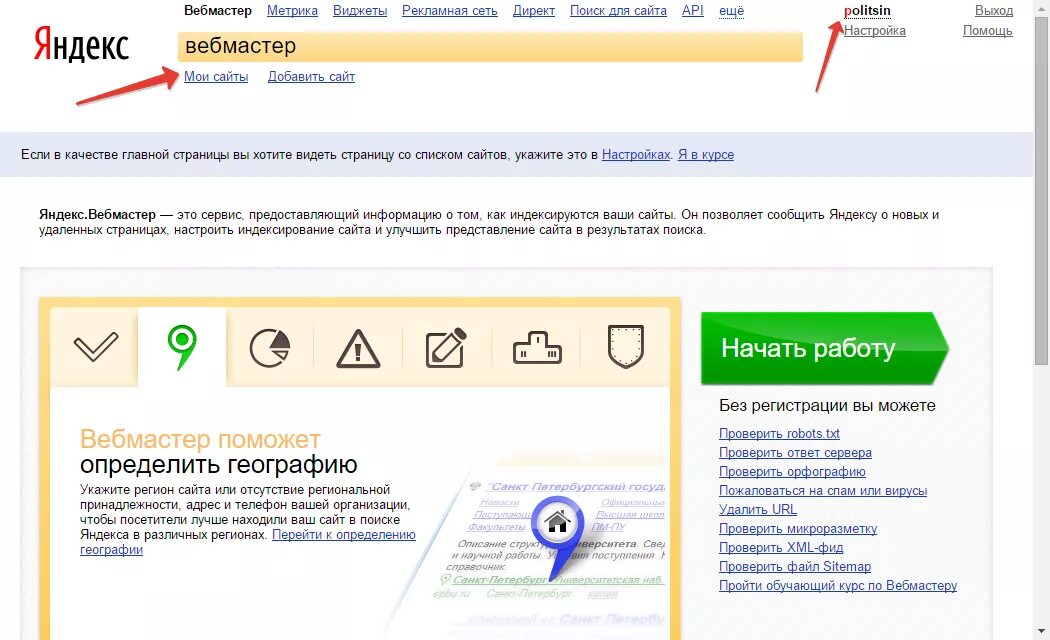Open Удалить URL link

pos(758,509)
